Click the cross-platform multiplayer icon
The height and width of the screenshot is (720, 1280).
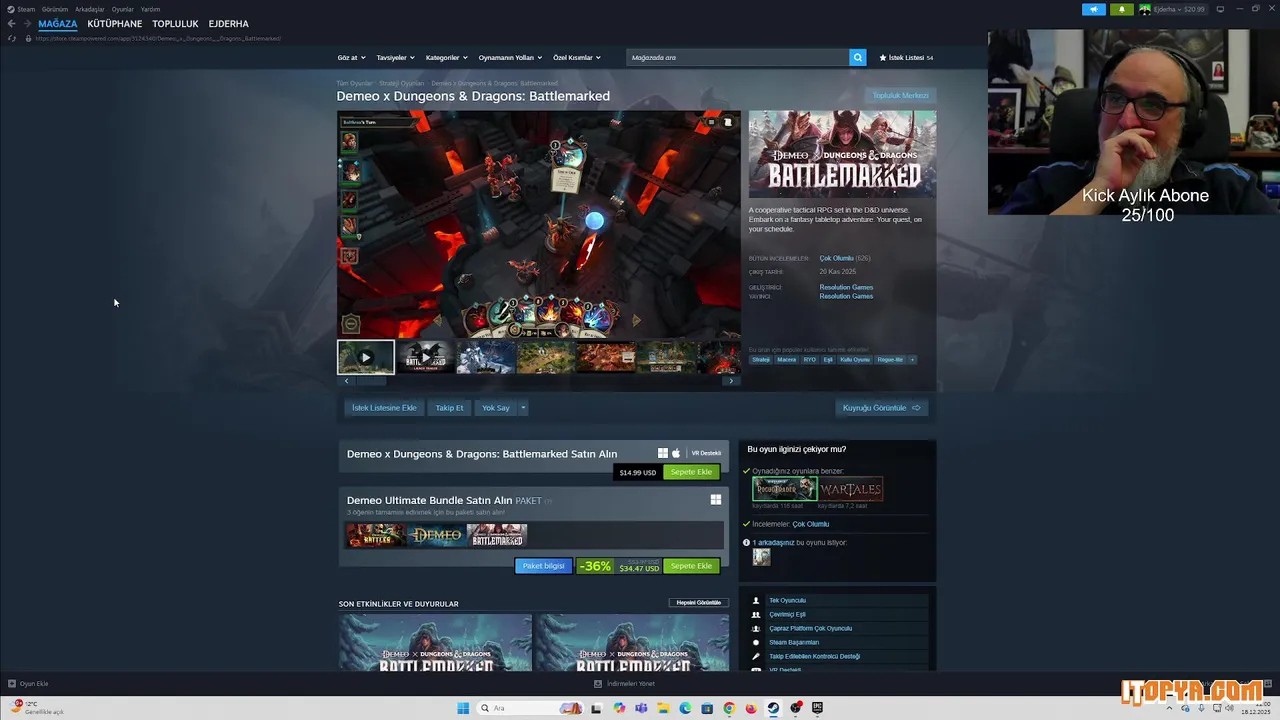pos(756,629)
